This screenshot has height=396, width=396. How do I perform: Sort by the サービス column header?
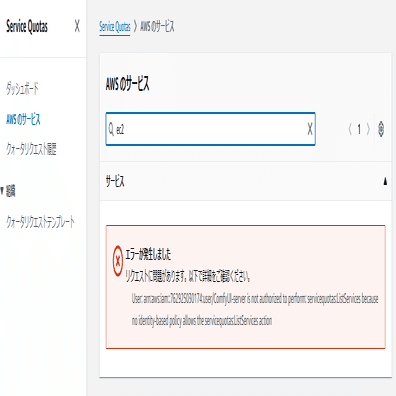tap(115, 181)
